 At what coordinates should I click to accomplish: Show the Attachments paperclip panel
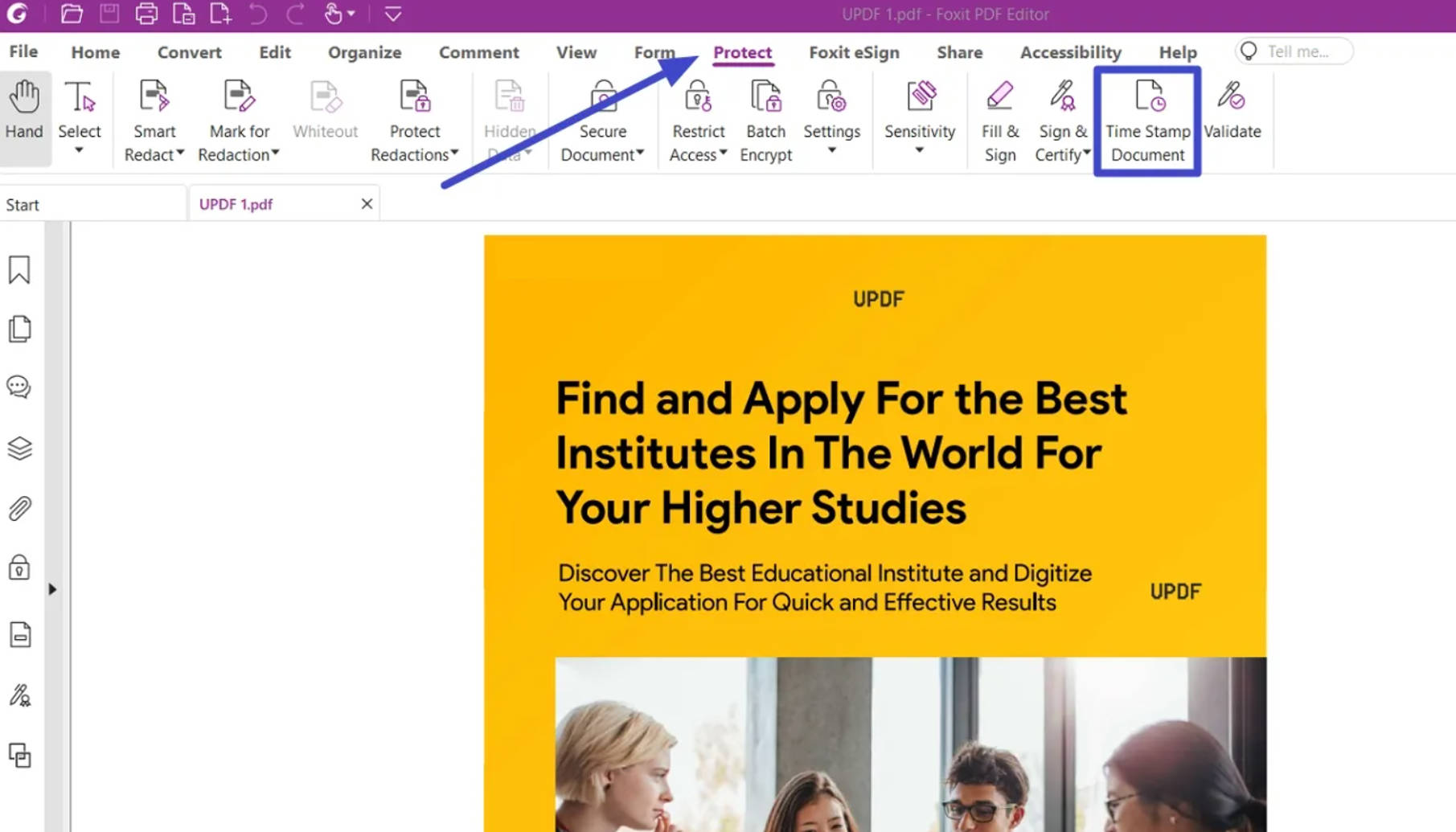point(19,509)
